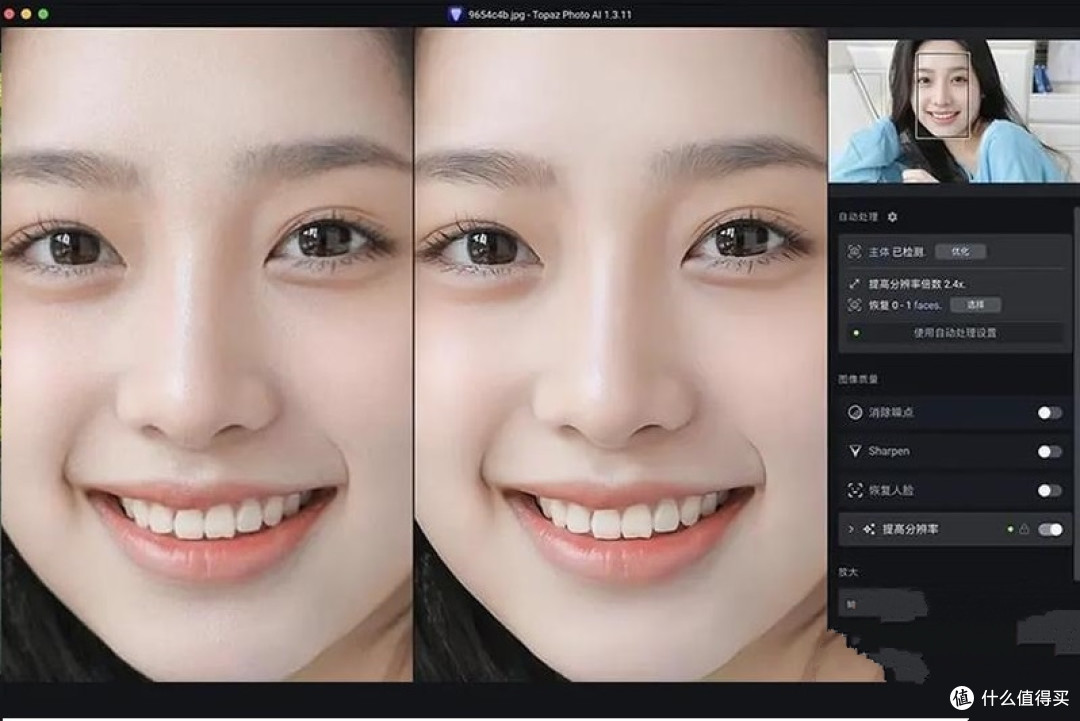Click the Remove Noise (消除噪点) circle icon
The image size is (1080, 721).
coord(855,412)
